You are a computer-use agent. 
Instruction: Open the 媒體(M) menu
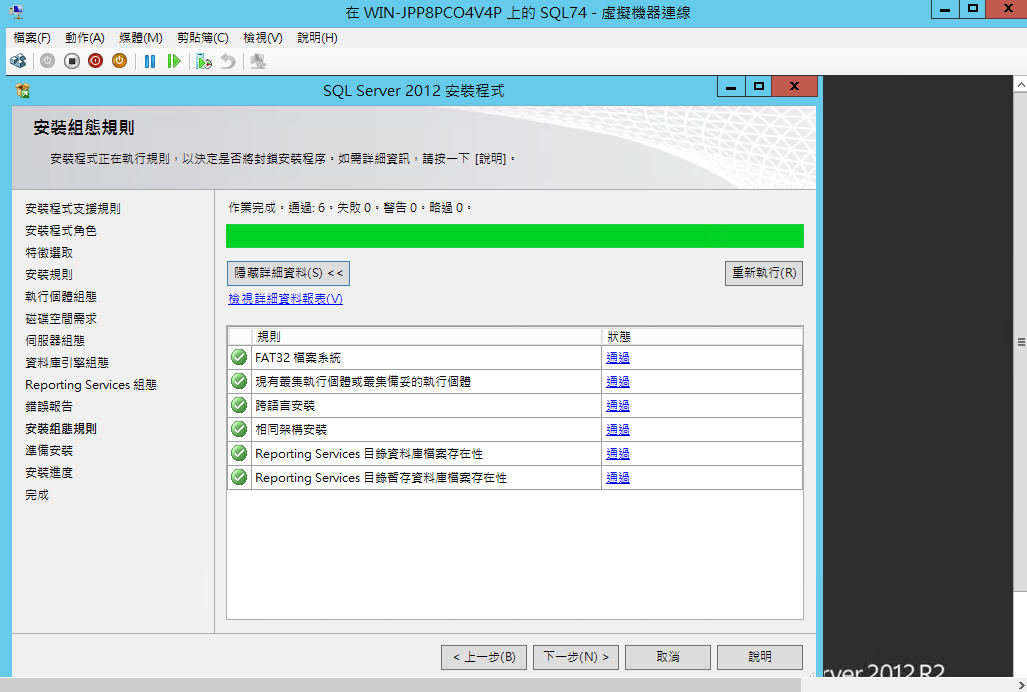pos(141,38)
